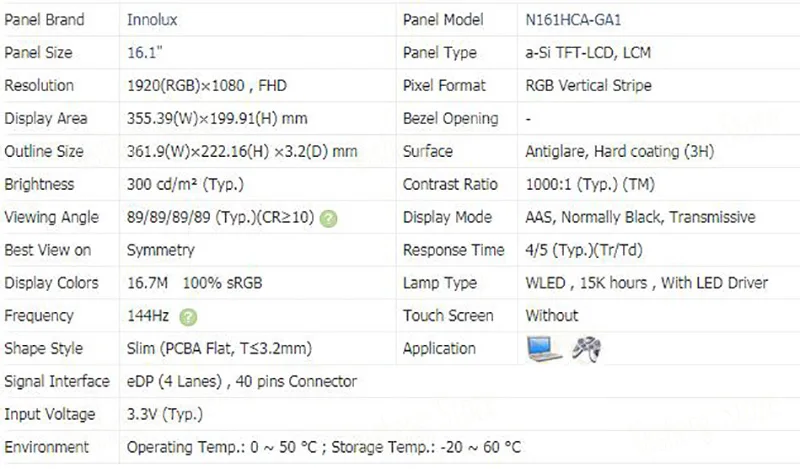This screenshot has height=469, width=800.
Task: Click the laptop application icon
Action: point(544,349)
